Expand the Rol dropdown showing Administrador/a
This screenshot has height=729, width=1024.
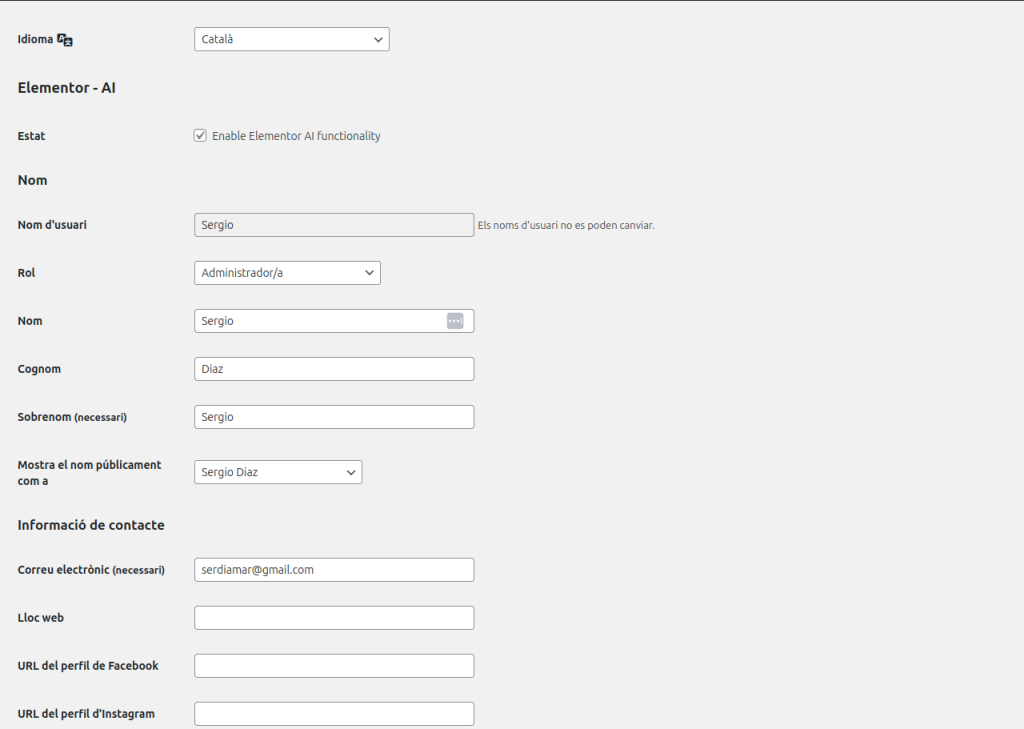click(x=287, y=273)
